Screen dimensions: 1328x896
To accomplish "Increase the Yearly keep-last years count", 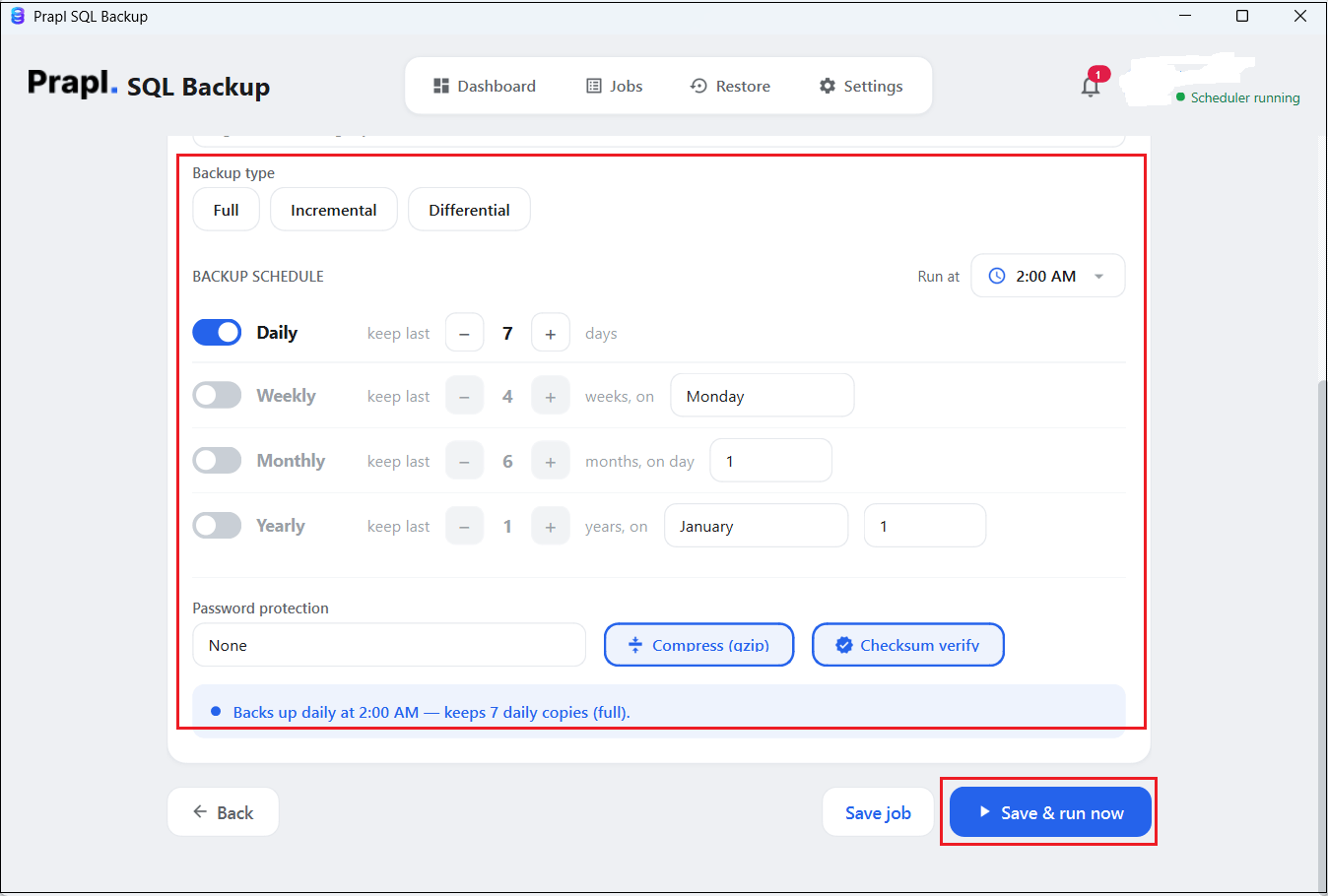I will tap(551, 526).
